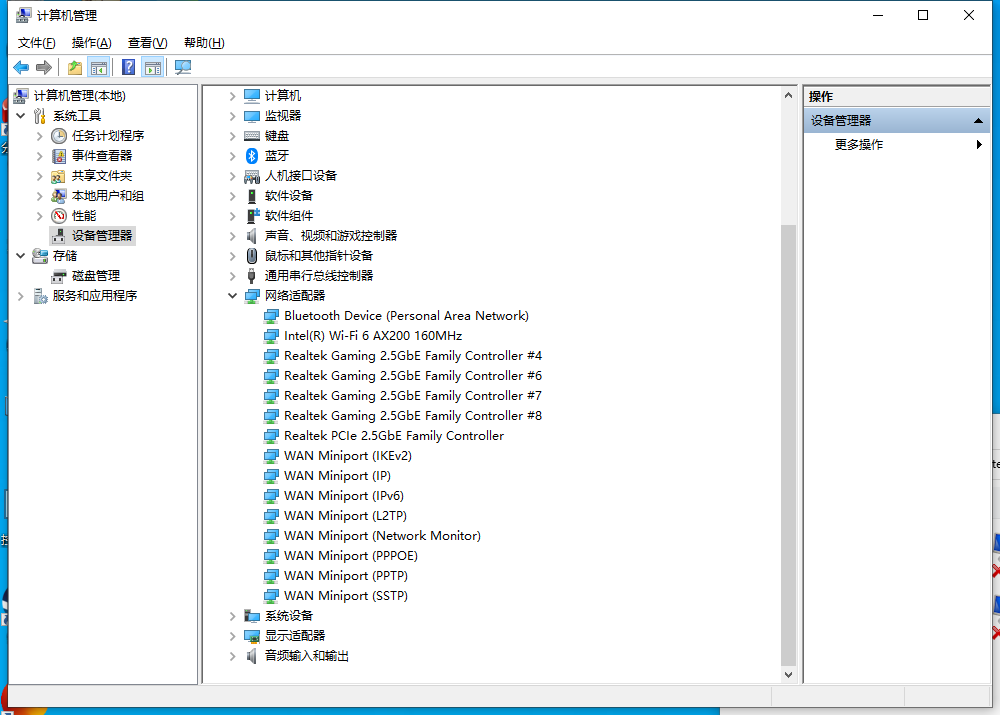Toggle the action pane visibility icon
Screen dimensions: 1000x715
(150, 67)
